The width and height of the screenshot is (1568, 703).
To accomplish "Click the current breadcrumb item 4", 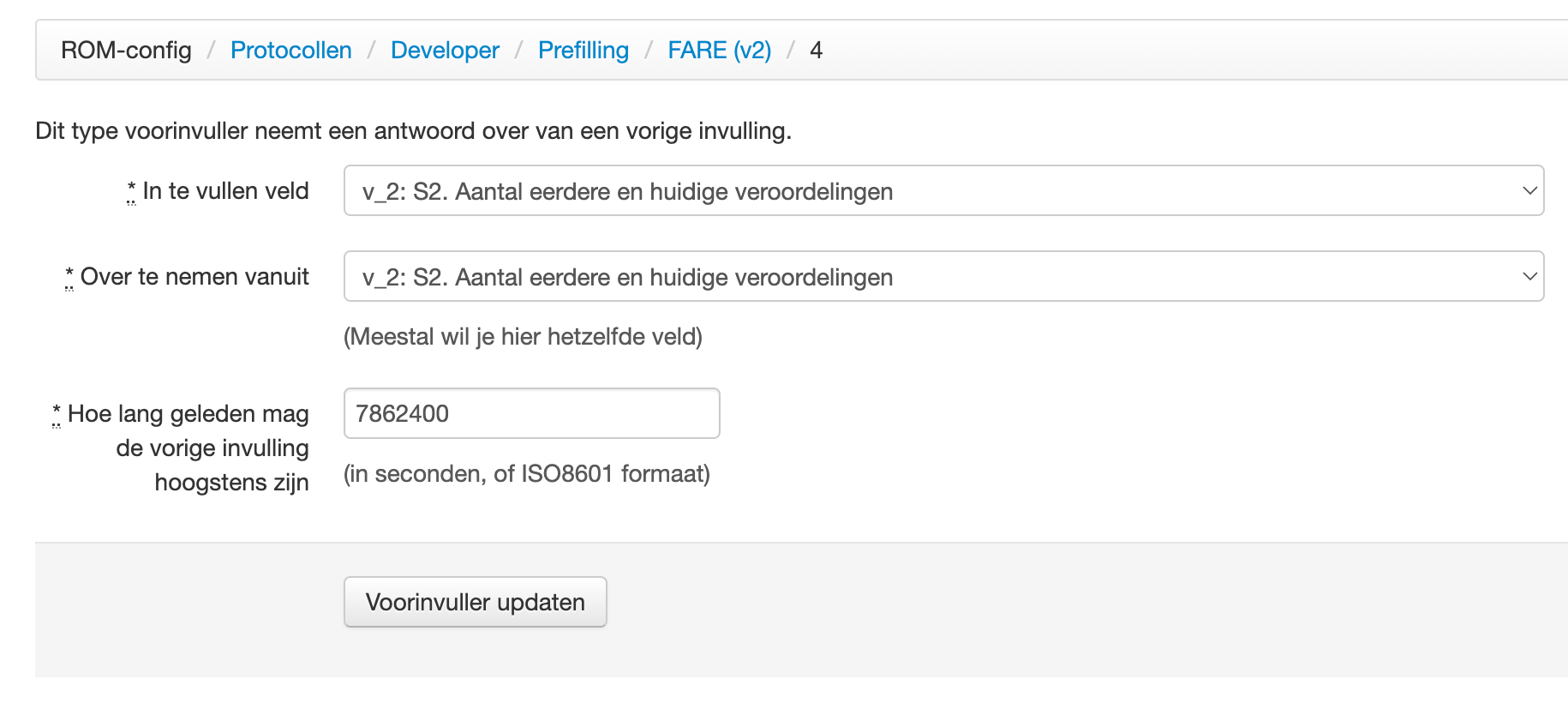I will (x=816, y=51).
